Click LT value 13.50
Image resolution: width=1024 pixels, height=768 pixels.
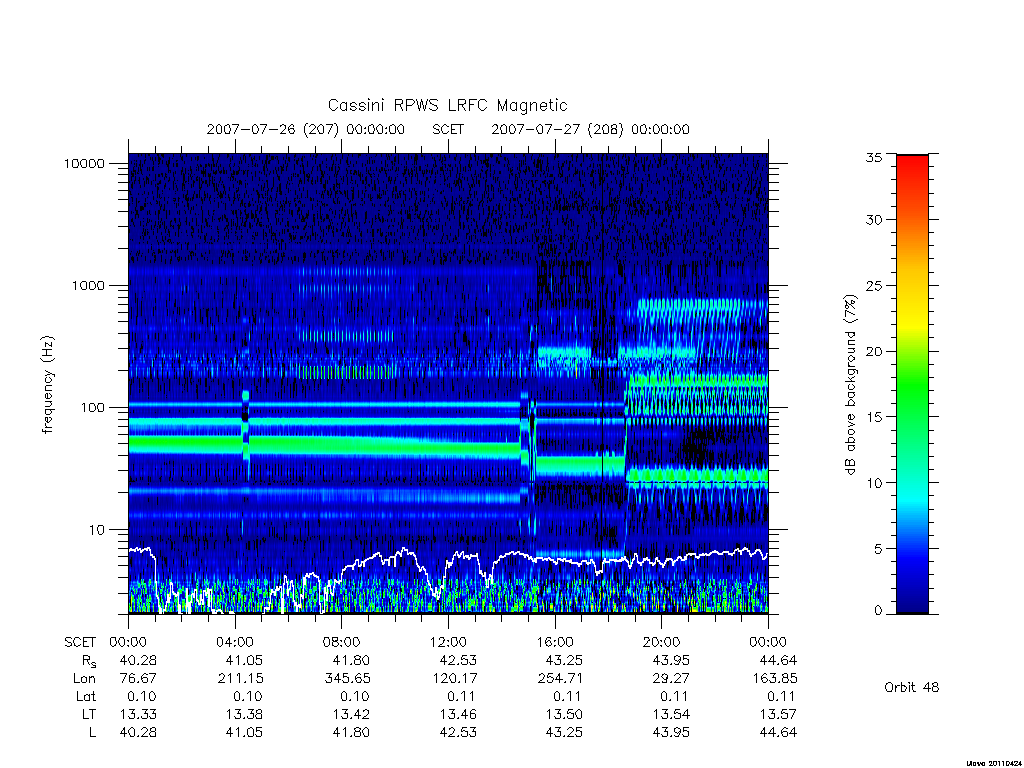point(564,715)
